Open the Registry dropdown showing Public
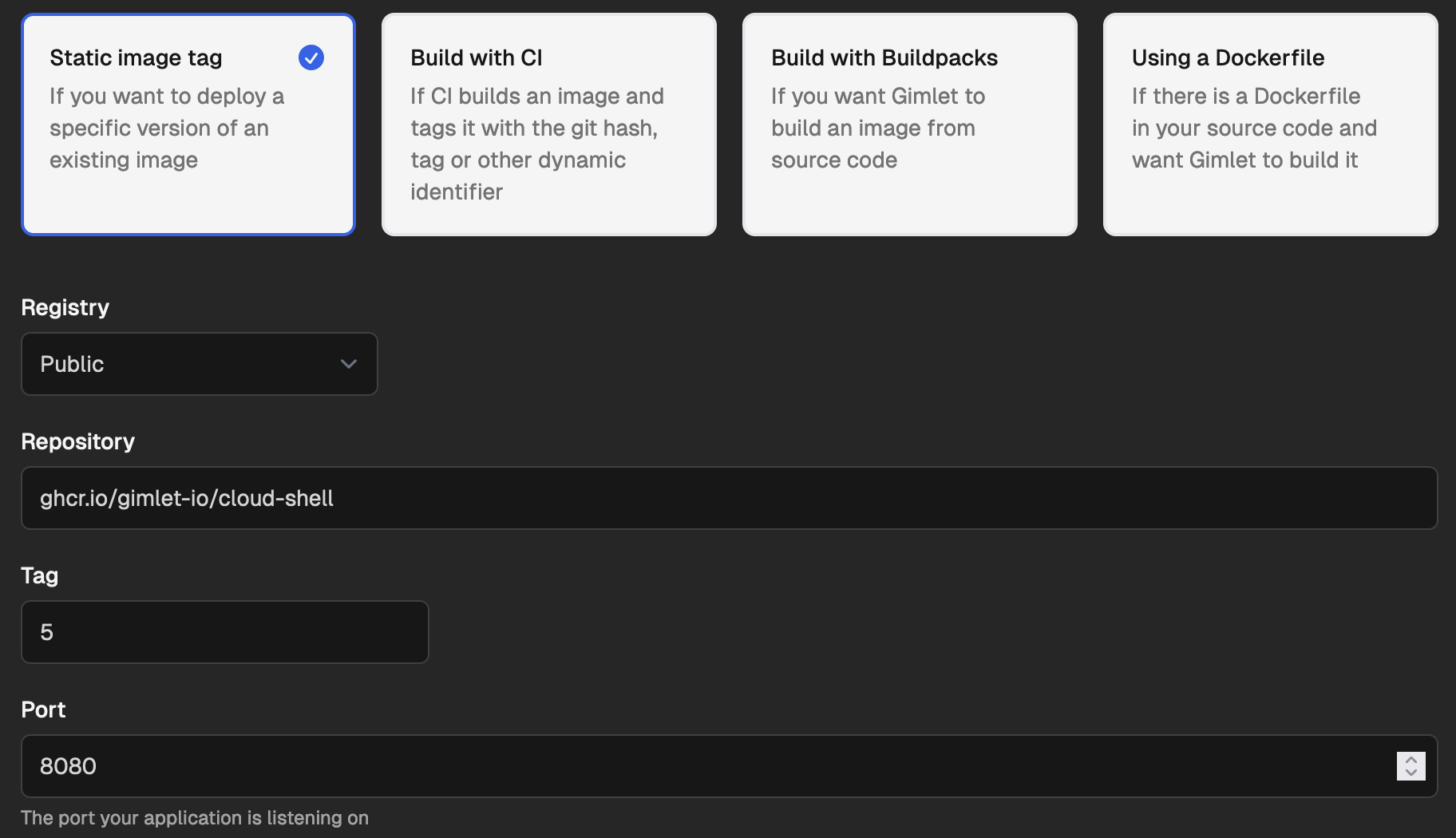 (x=200, y=364)
